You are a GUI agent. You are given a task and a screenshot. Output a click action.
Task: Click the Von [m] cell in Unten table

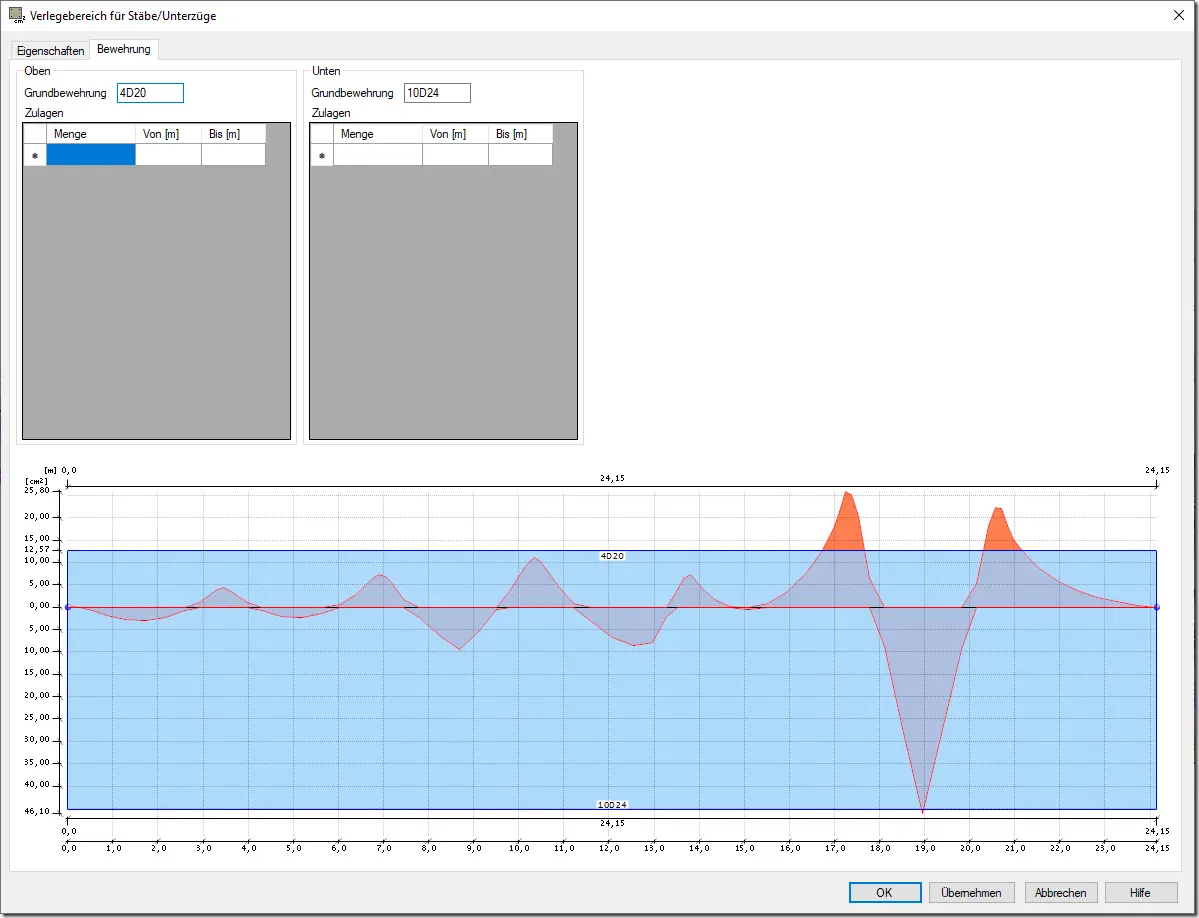pyautogui.click(x=455, y=155)
